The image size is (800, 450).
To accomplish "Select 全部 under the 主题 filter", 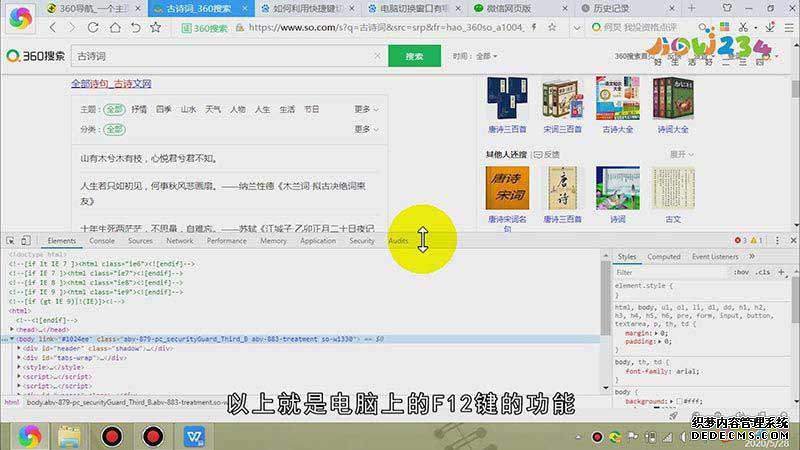I will tap(114, 109).
